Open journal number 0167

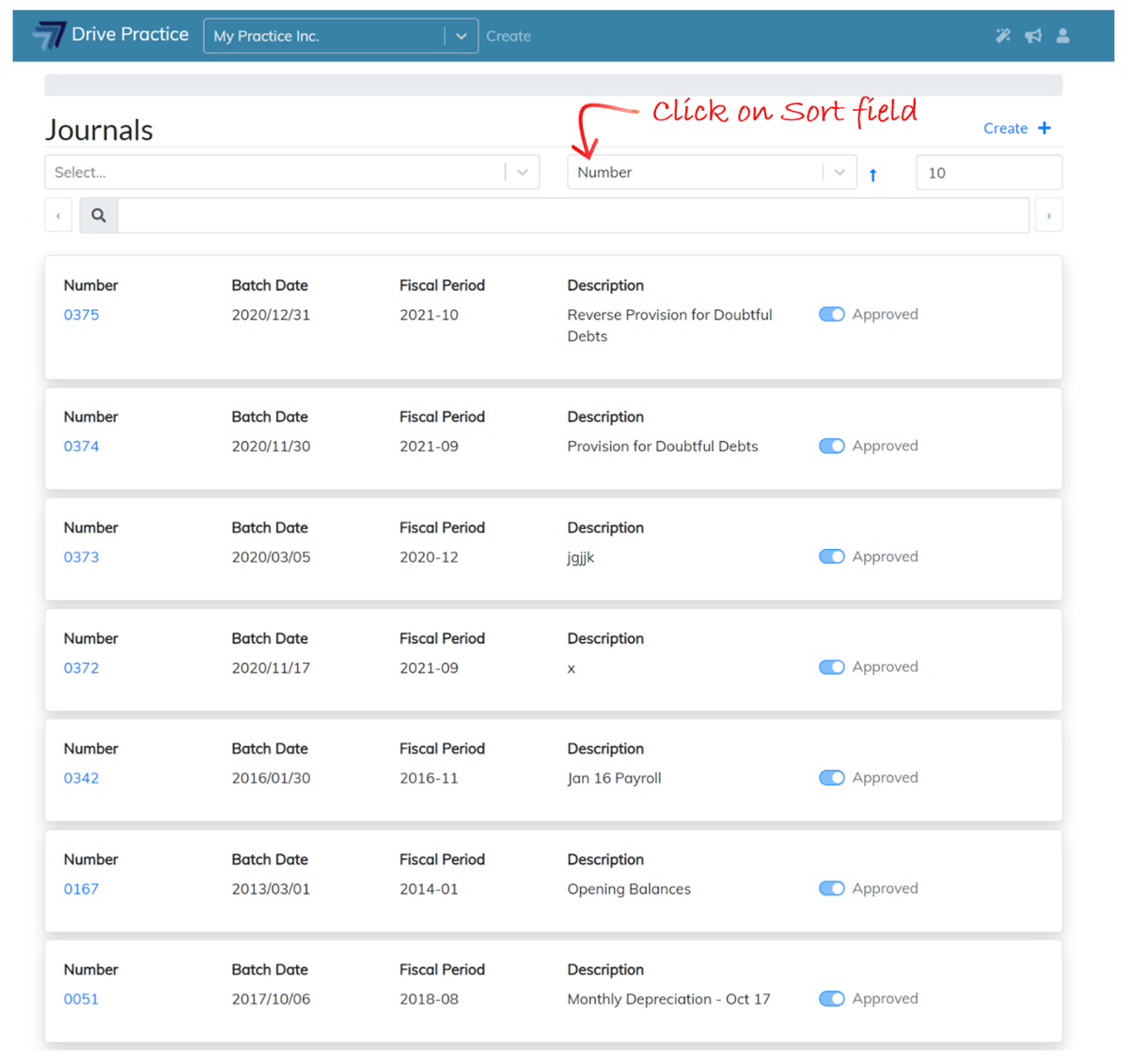pos(81,889)
